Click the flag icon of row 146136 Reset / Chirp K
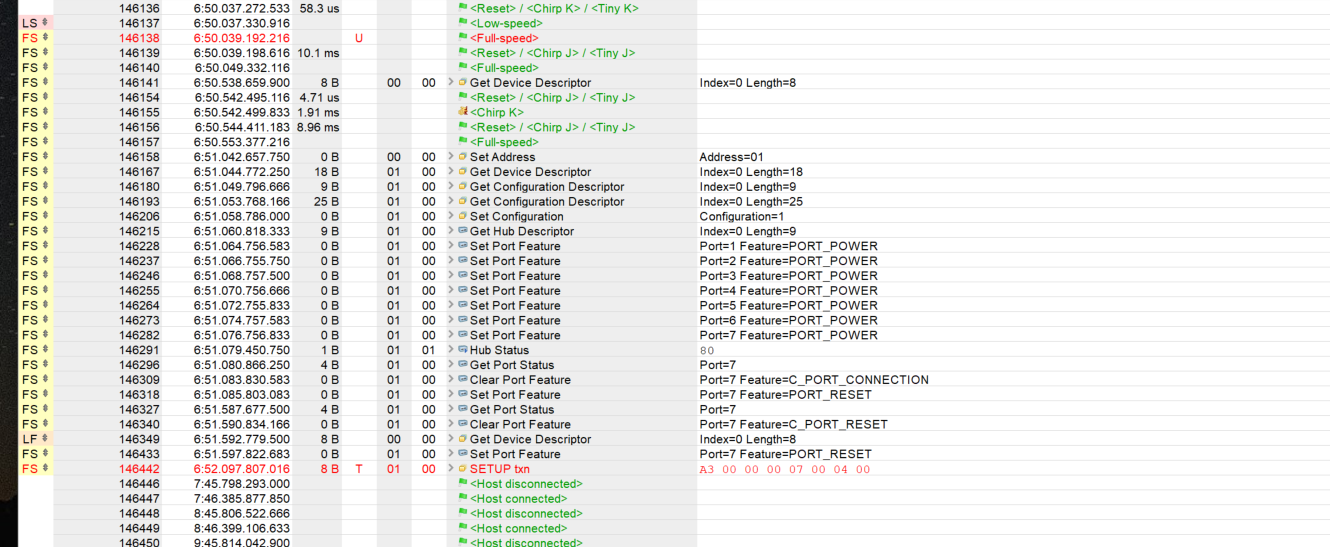 click(462, 8)
